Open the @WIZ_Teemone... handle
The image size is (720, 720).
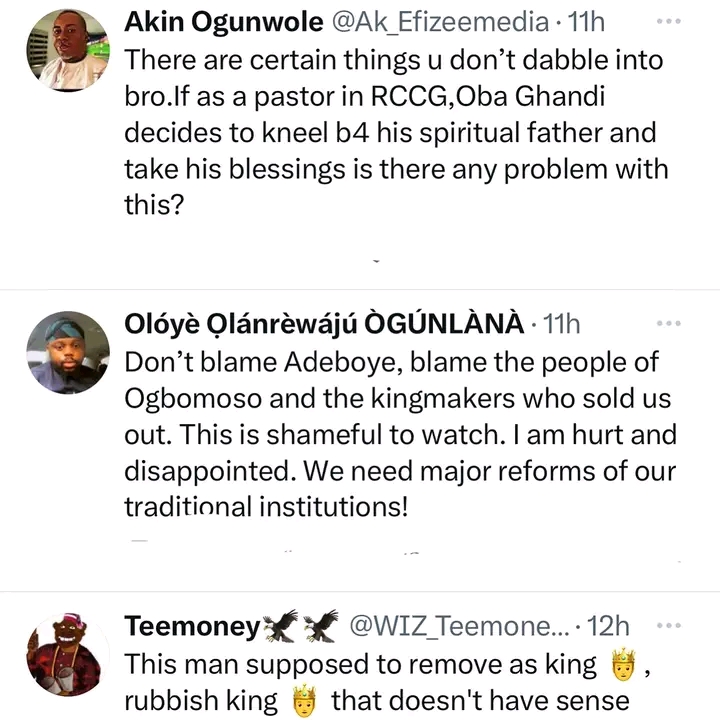(458, 626)
